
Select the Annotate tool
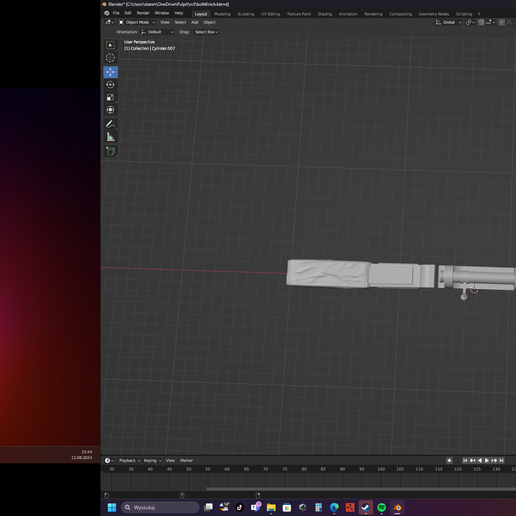pyautogui.click(x=110, y=124)
